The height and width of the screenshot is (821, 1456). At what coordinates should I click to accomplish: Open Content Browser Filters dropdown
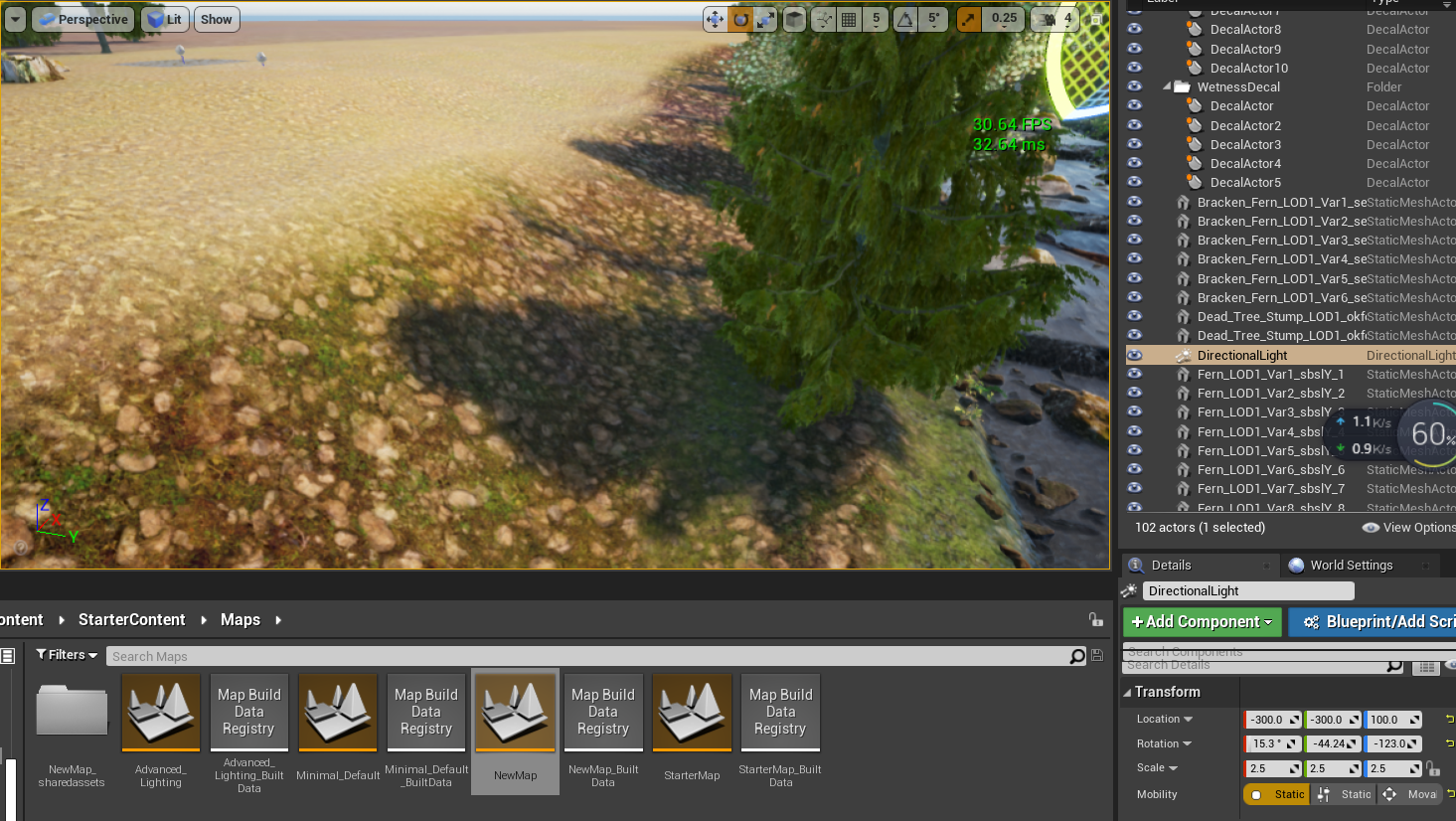(x=67, y=655)
